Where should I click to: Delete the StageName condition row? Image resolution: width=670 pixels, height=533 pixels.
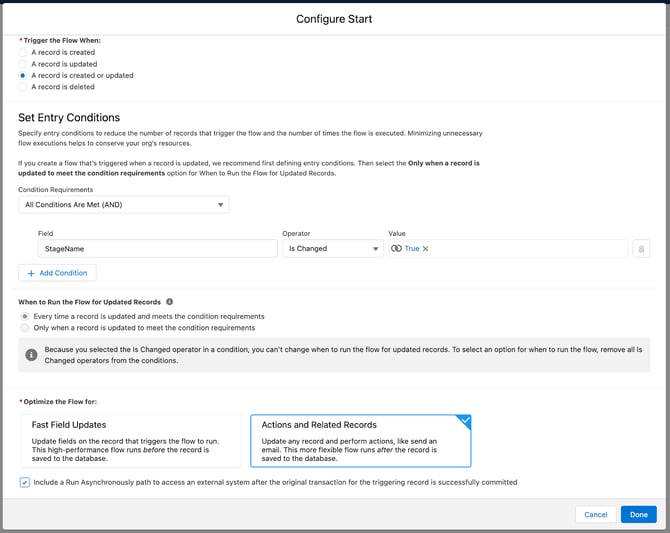pos(641,248)
